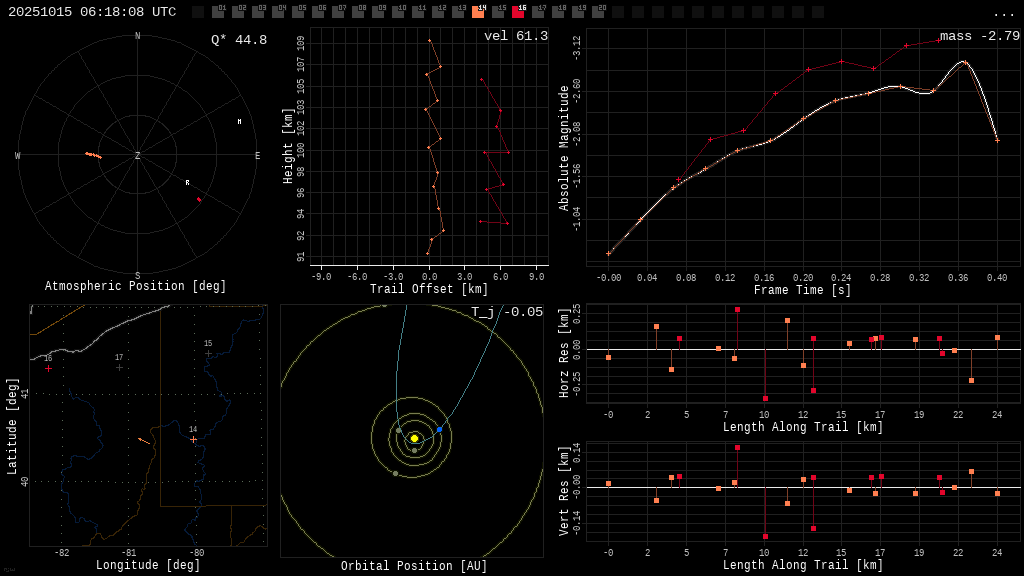The width and height of the screenshot is (1024, 576).
Task: Click the Z zenith marker in polar plot
Action: (x=138, y=156)
